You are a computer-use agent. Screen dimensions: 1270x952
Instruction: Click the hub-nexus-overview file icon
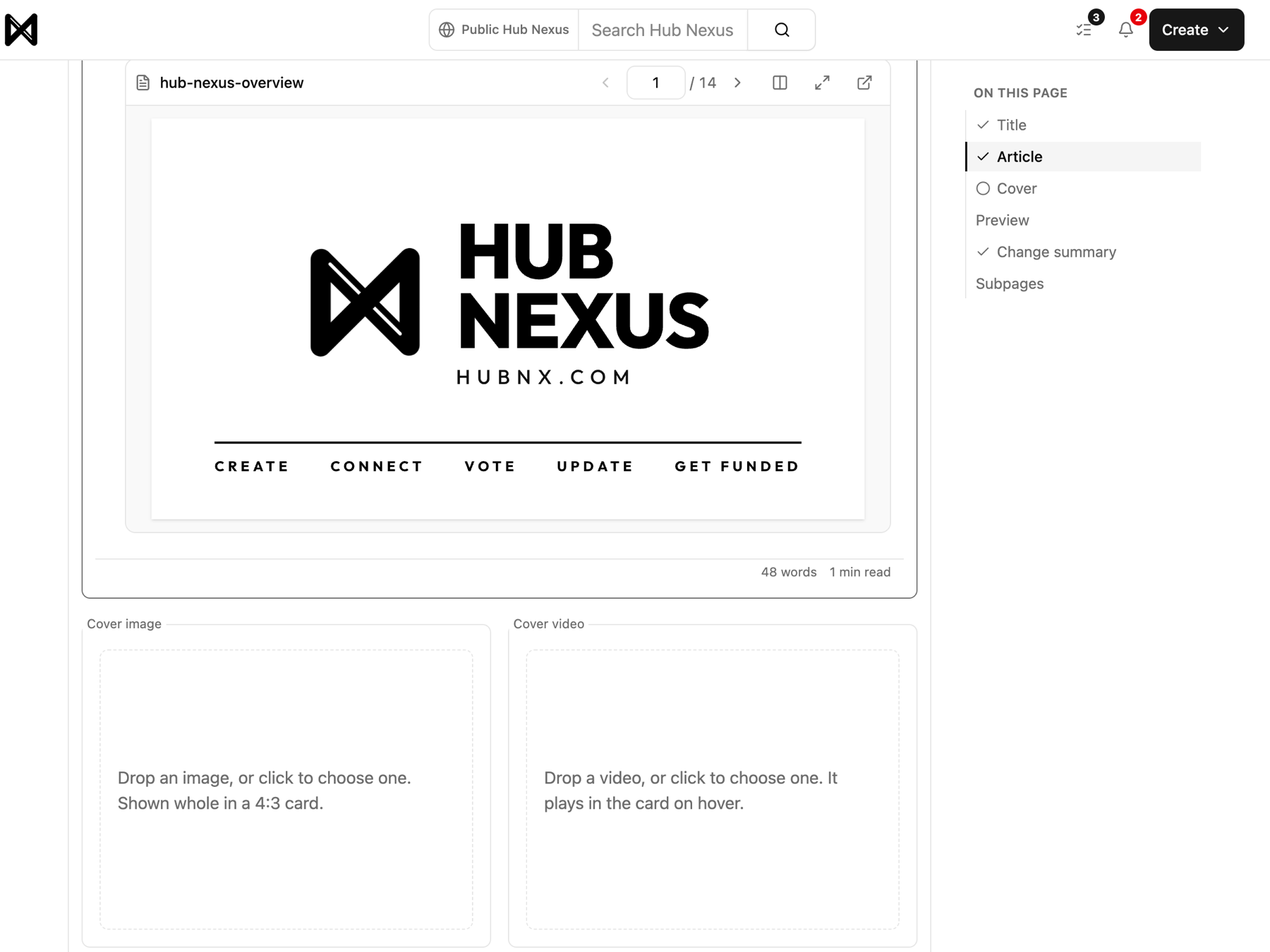click(143, 83)
